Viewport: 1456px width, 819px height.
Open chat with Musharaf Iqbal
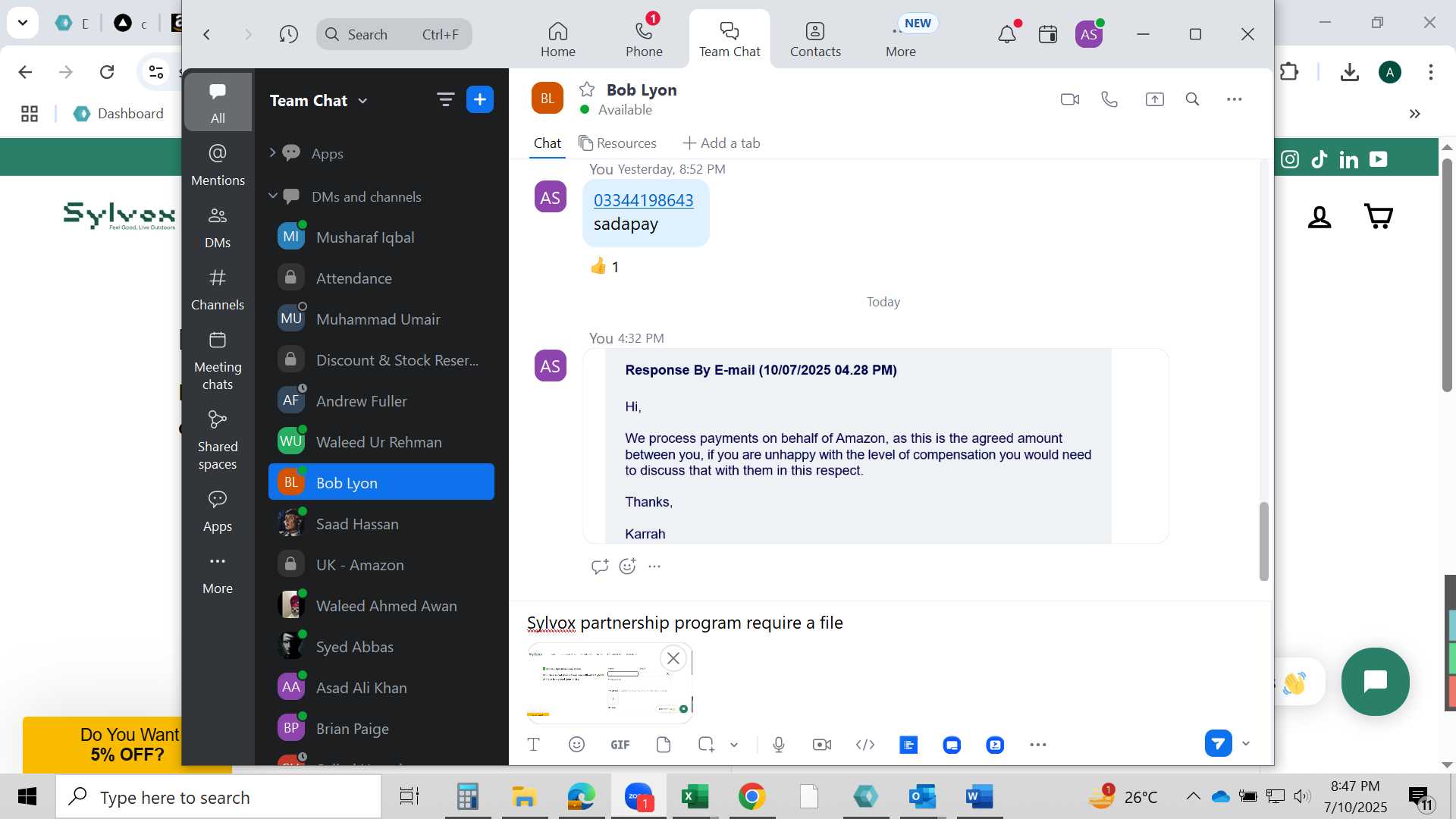click(381, 237)
